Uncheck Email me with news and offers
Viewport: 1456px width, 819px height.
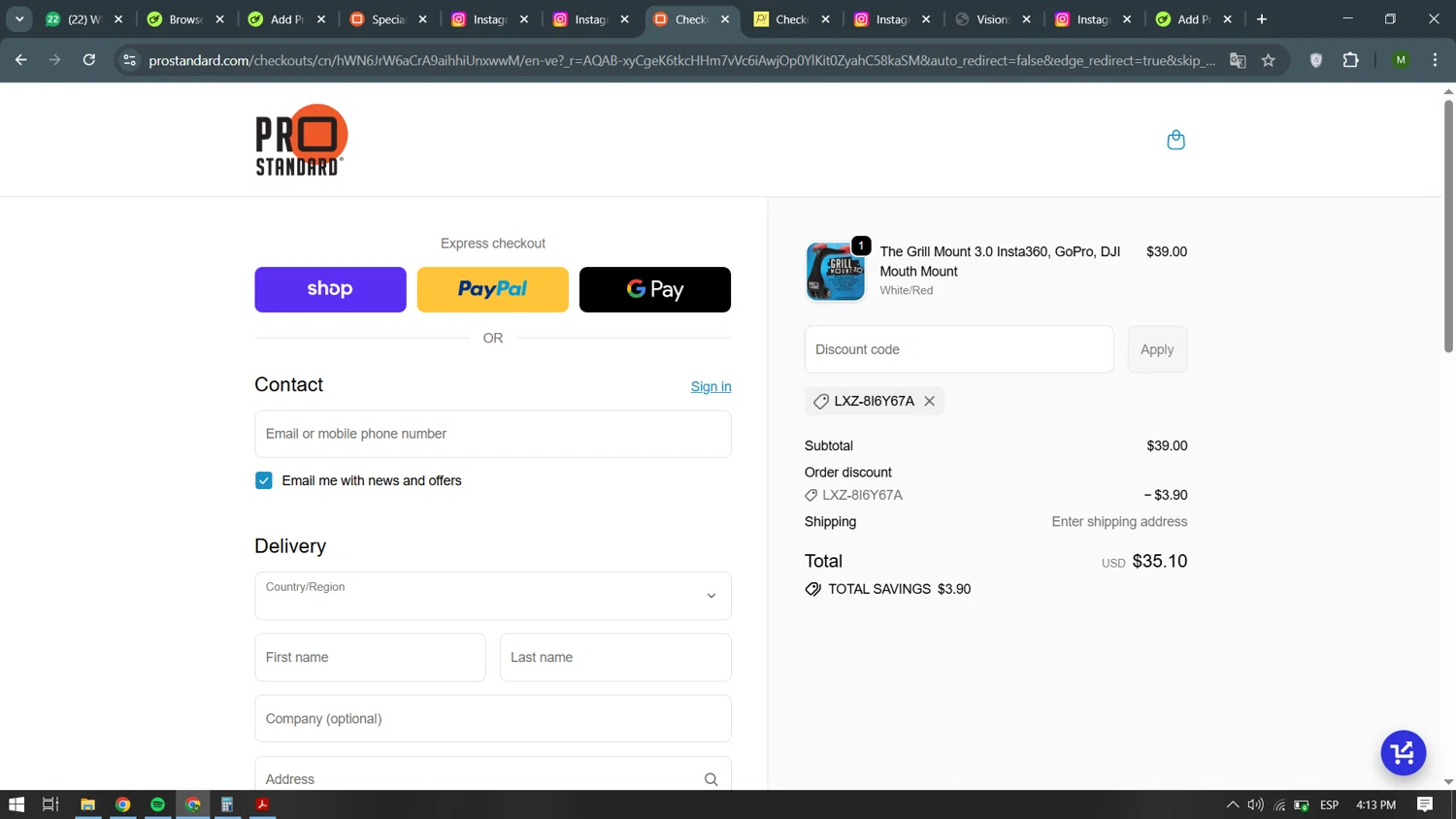(264, 480)
